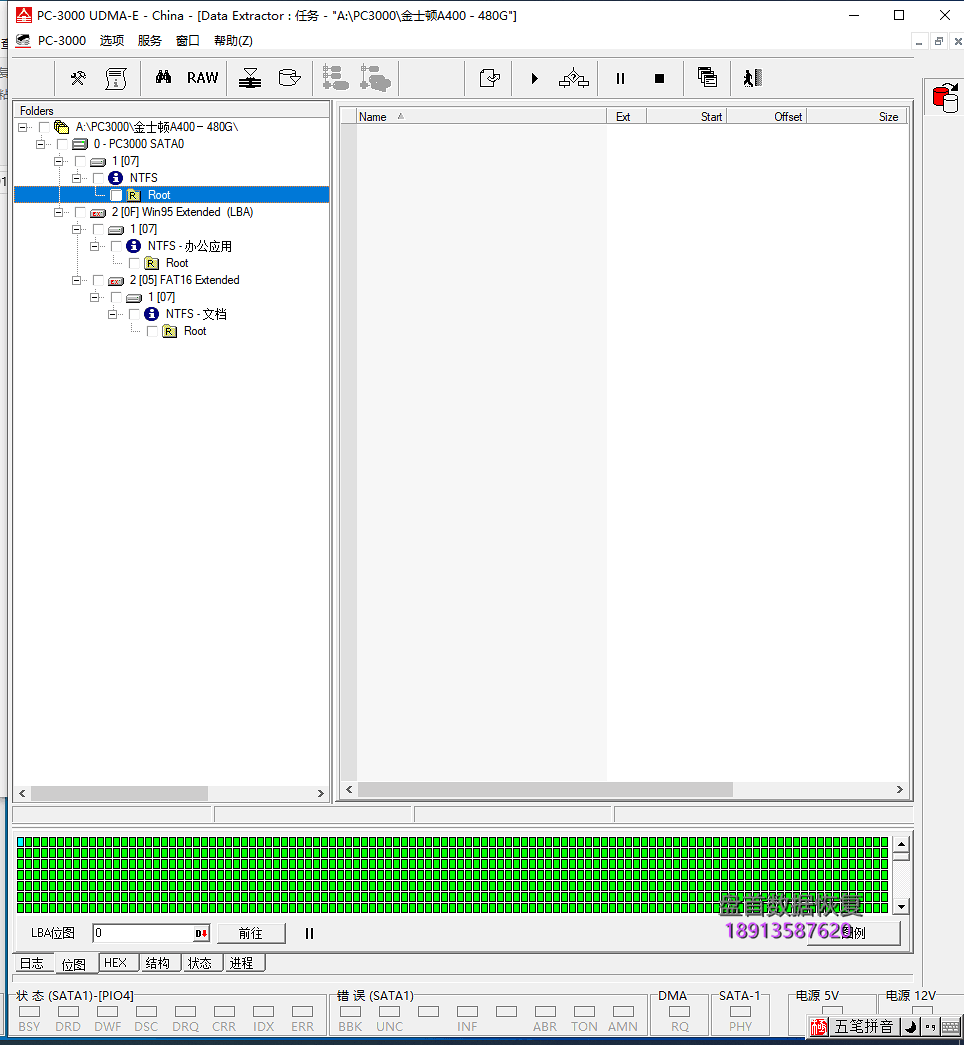Click the punctuation icon on the IME bar
Screen dimensions: 964x1045
931,1027
